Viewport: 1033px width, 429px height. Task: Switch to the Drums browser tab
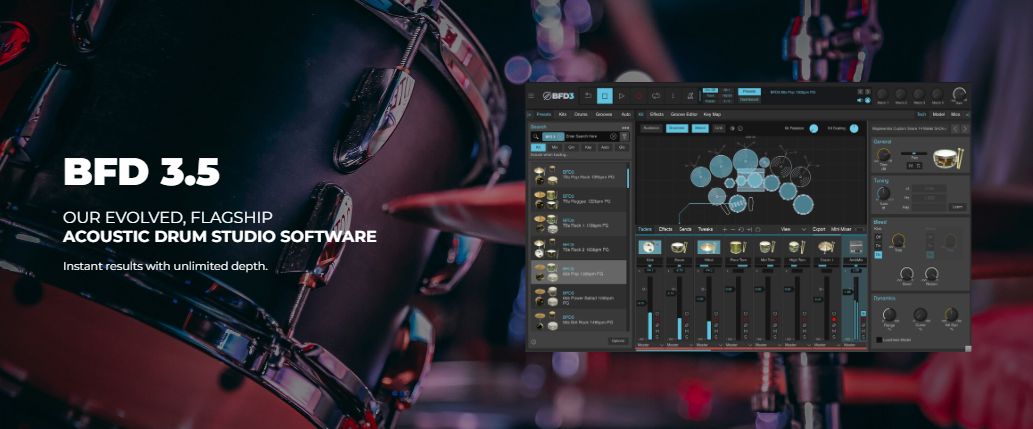click(580, 114)
